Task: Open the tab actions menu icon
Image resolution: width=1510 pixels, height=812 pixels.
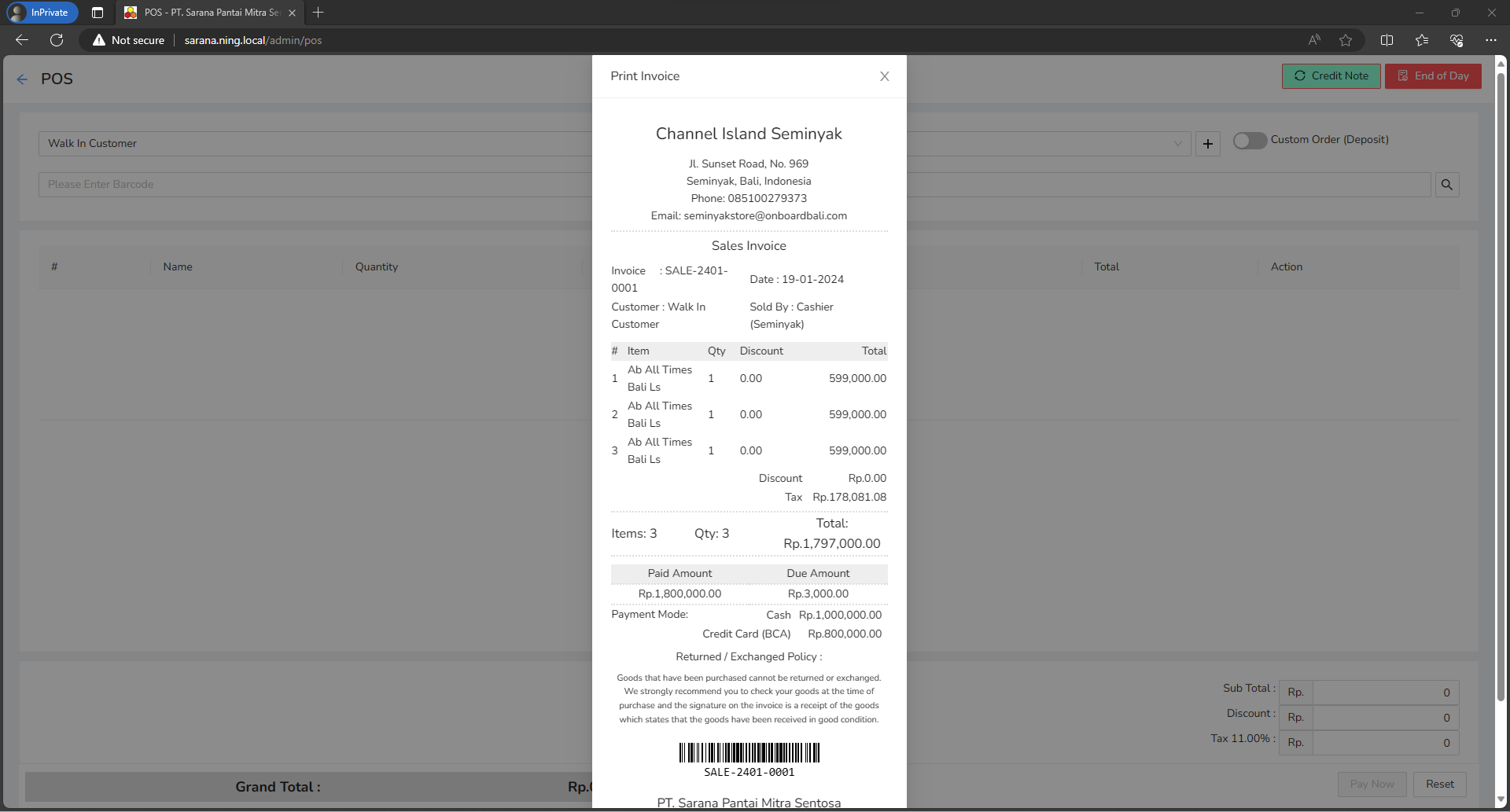Action: coord(98,13)
